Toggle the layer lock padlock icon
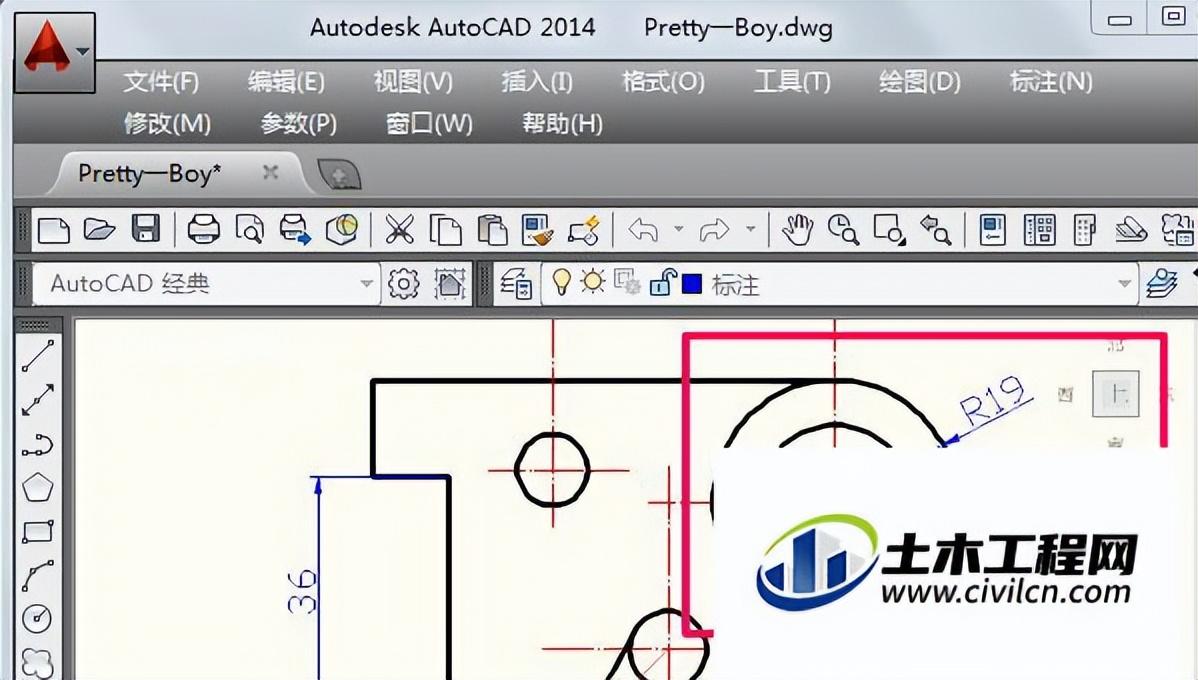 (x=661, y=284)
